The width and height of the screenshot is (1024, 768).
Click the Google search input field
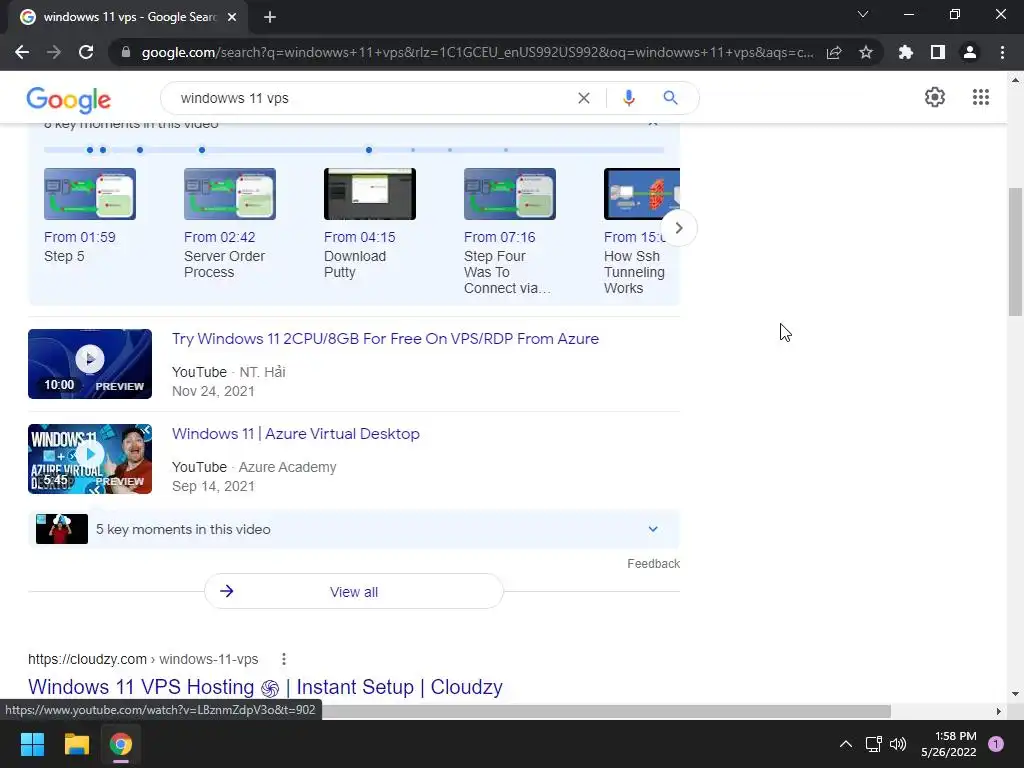pos(372,98)
